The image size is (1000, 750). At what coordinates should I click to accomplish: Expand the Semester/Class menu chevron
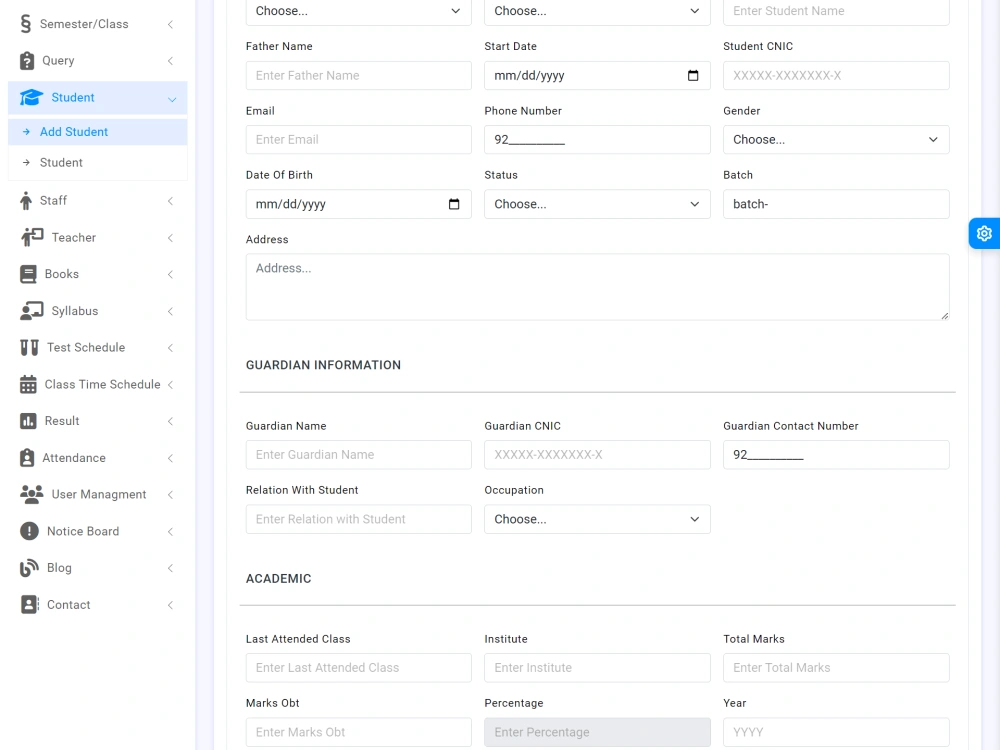tap(170, 24)
